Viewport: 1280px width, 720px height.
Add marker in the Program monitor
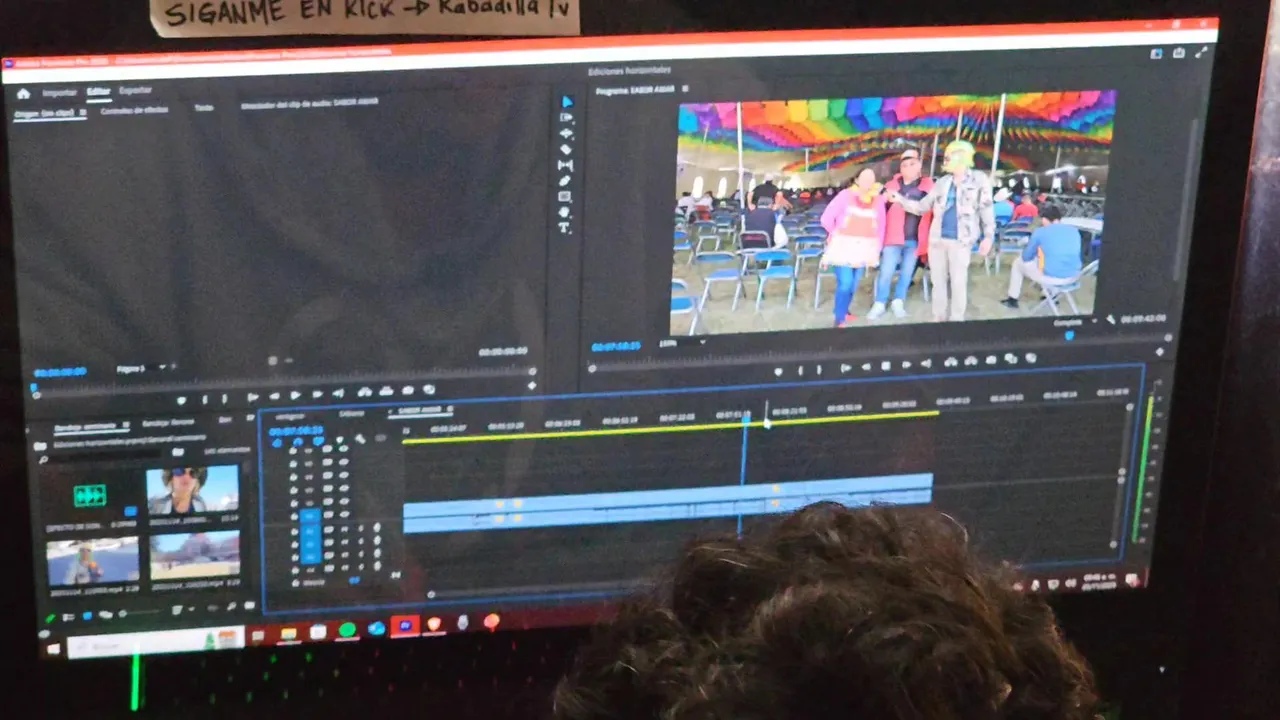[778, 371]
